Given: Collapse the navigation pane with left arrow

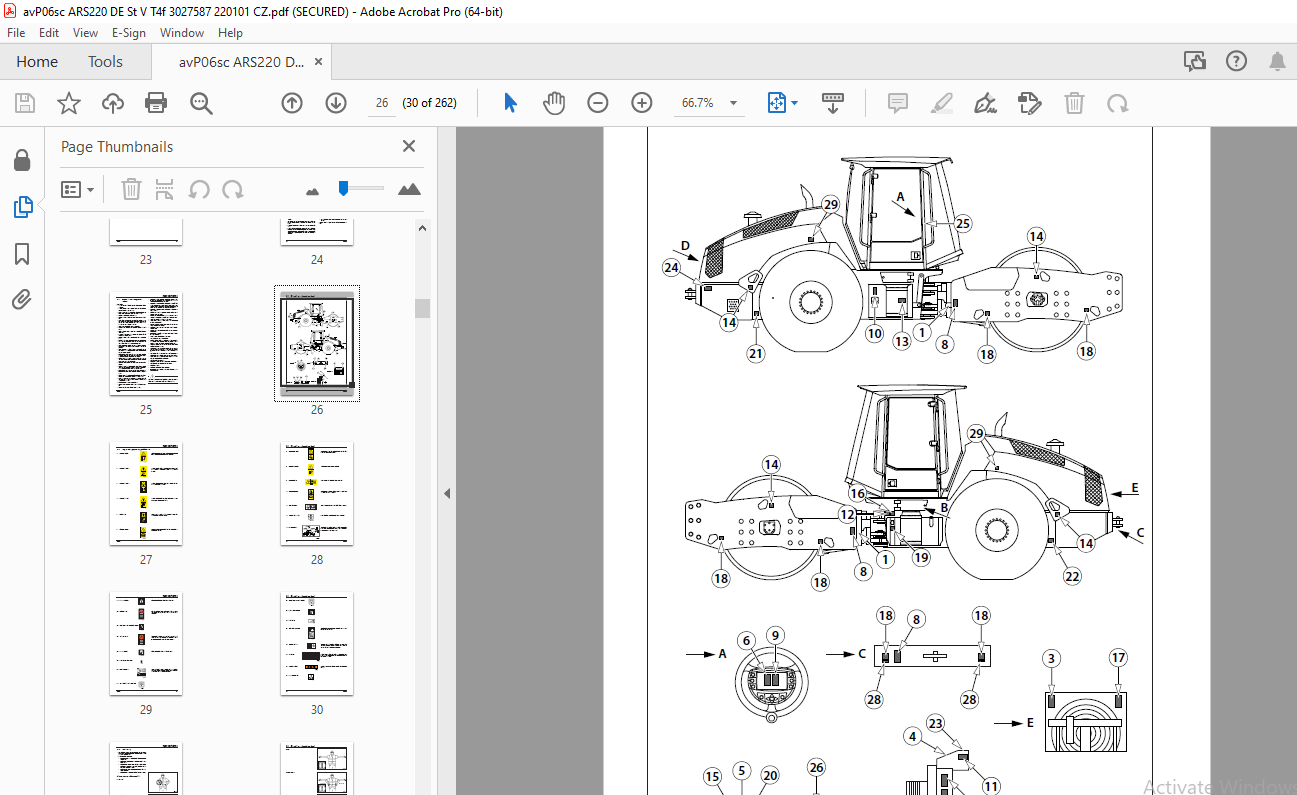Looking at the screenshot, I should coord(447,494).
